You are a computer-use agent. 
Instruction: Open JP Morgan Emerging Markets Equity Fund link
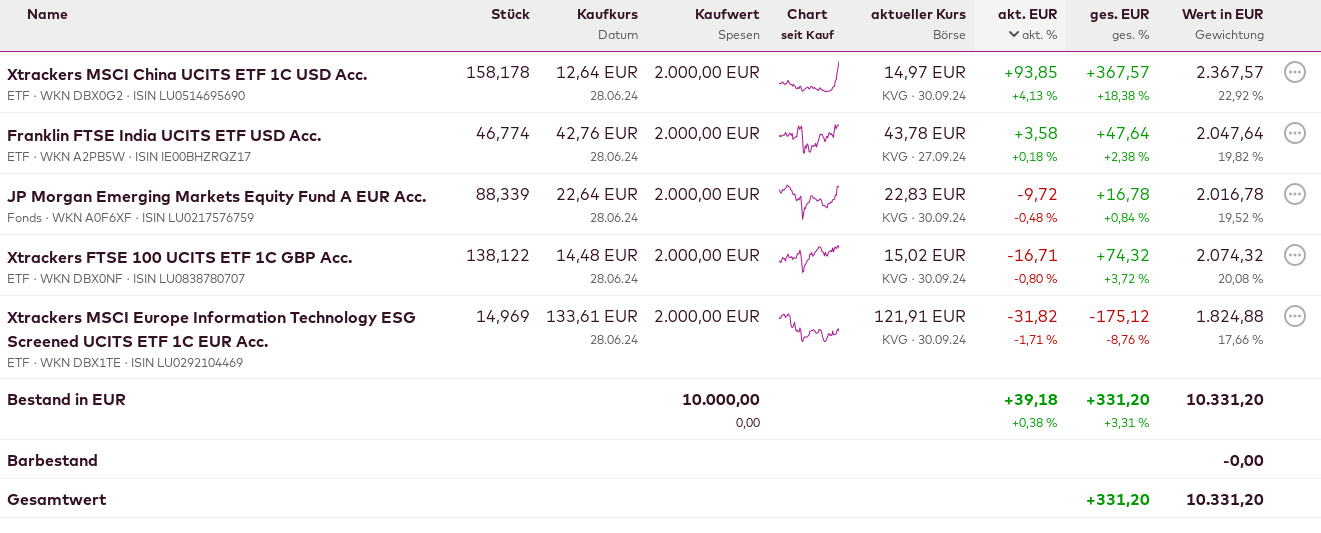[x=217, y=196]
